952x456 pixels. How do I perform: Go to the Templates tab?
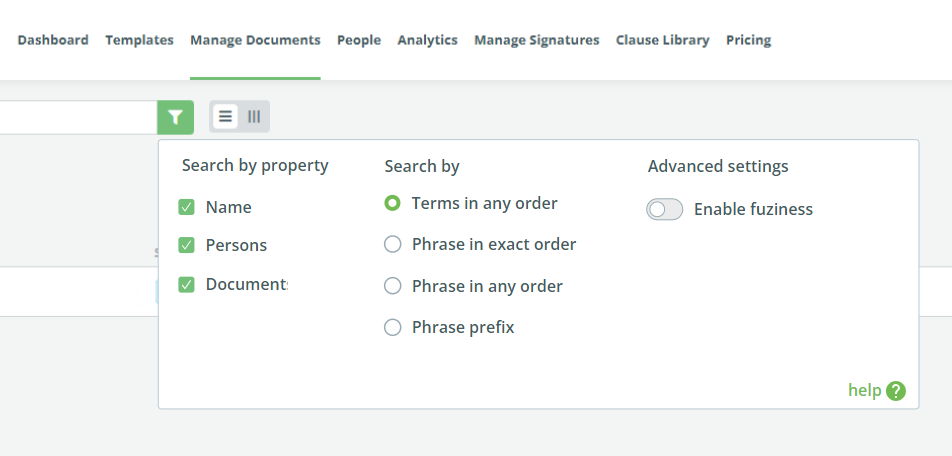pos(140,40)
